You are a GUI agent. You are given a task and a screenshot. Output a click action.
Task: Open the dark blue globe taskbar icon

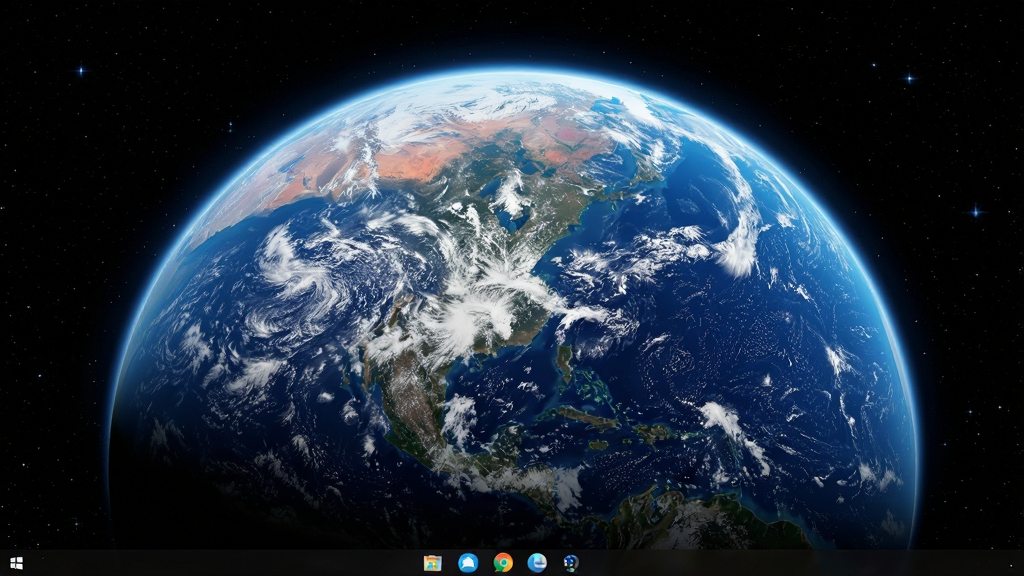pos(571,563)
